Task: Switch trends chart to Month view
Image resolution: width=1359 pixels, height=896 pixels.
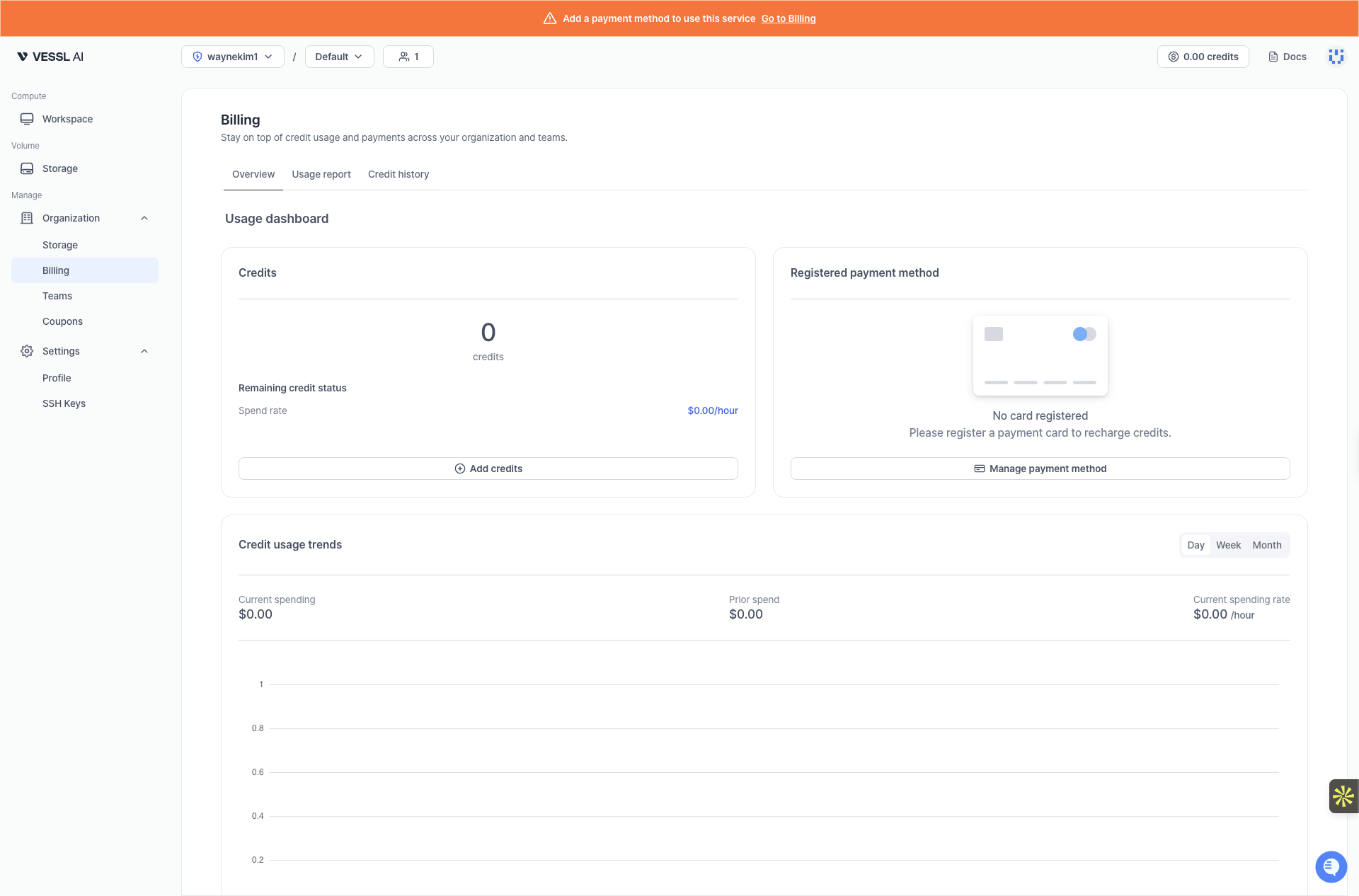Action: 1266,545
